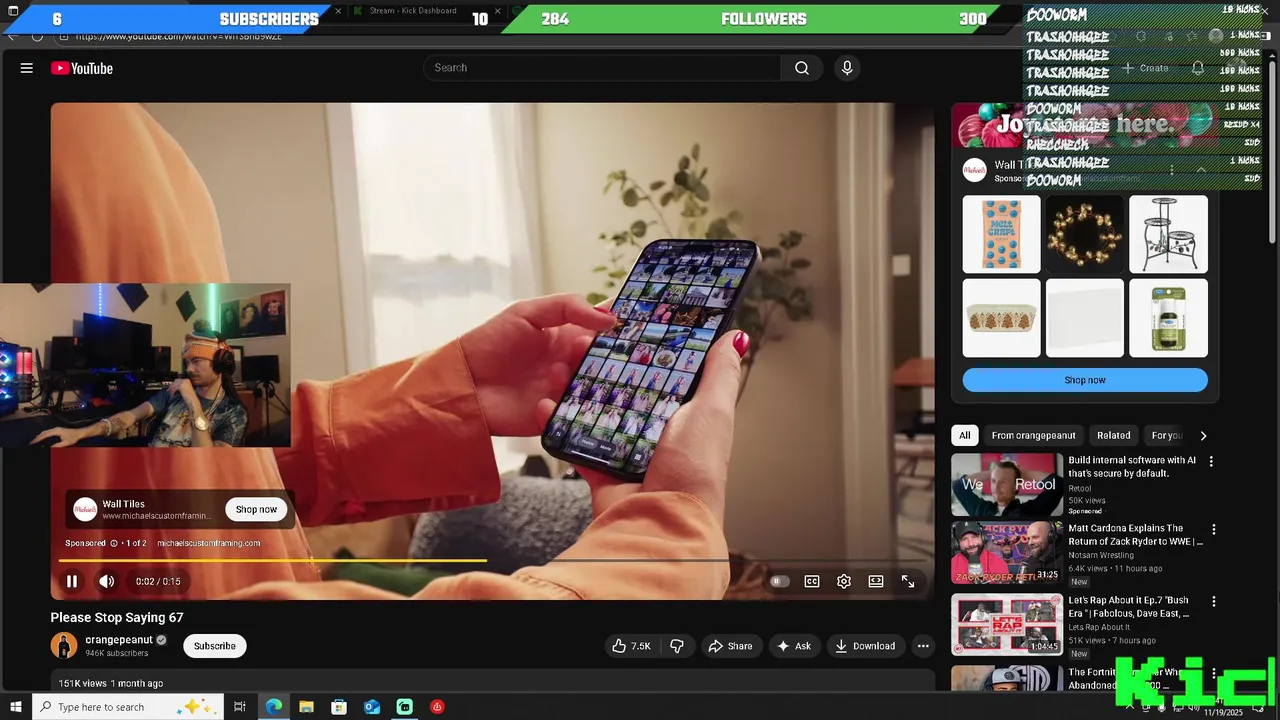Click Shop now on the Wall Tiles video ad
This screenshot has height=720, width=1280.
tap(256, 509)
